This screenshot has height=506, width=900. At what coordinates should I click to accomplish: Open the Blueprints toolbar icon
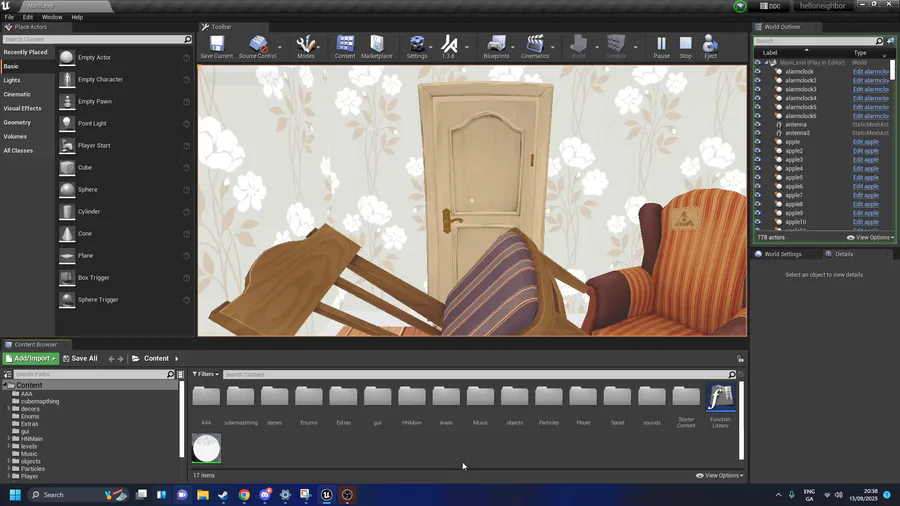496,46
